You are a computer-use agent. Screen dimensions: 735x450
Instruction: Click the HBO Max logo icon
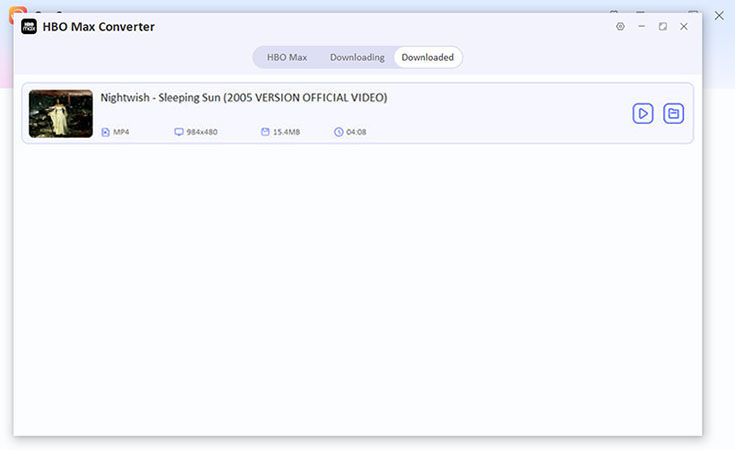coord(29,27)
